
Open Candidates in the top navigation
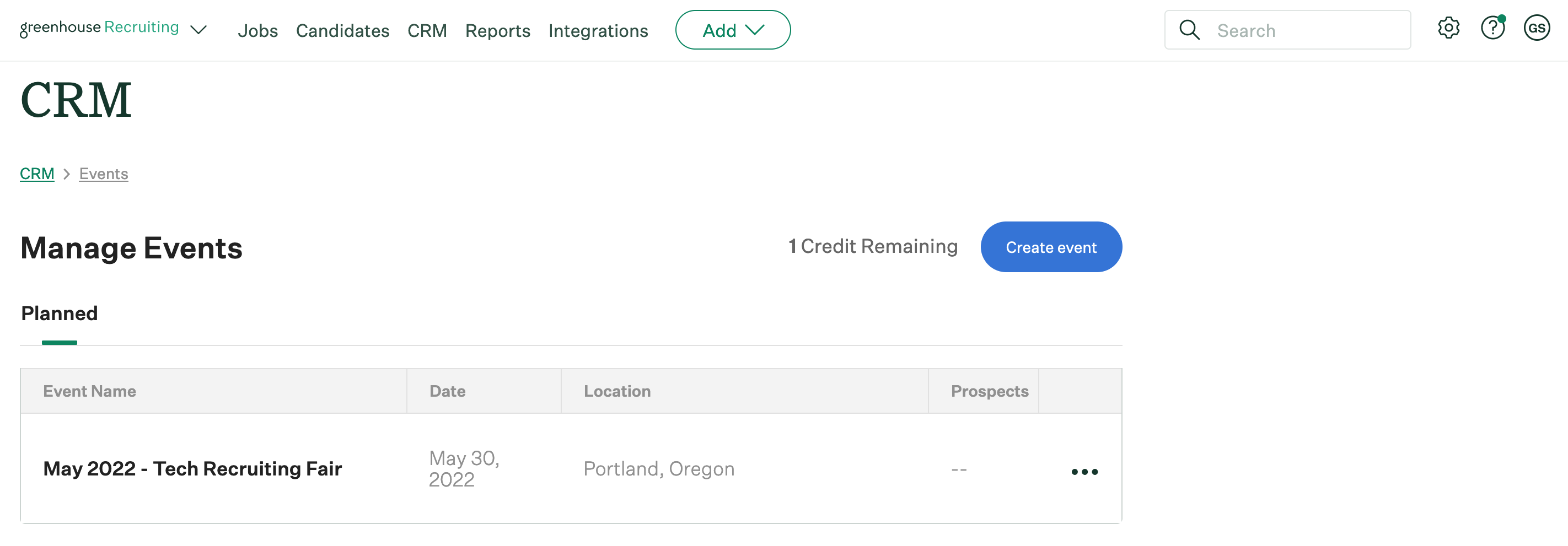tap(342, 31)
